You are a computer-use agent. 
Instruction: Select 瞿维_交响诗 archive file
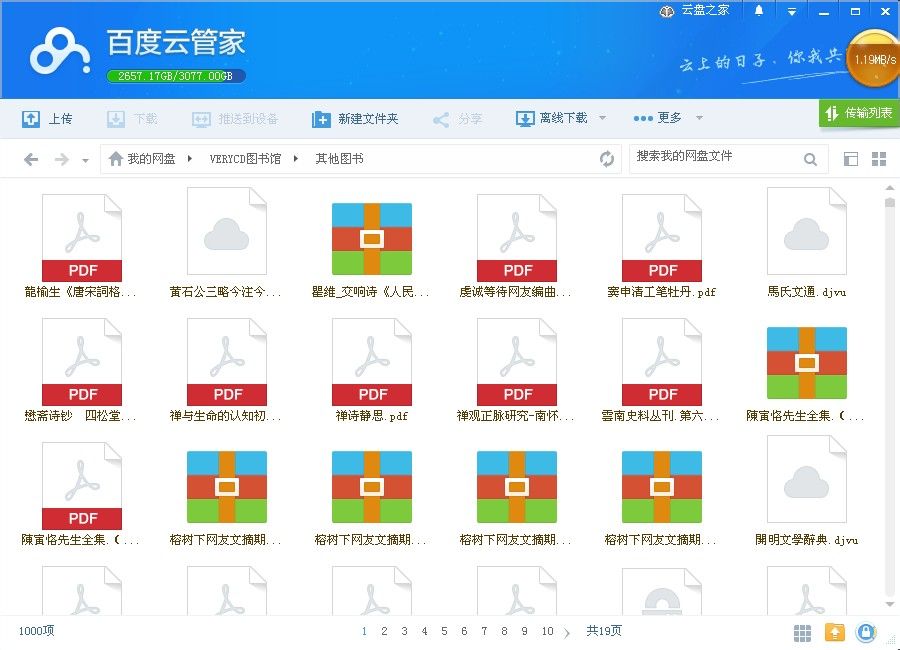(x=371, y=250)
